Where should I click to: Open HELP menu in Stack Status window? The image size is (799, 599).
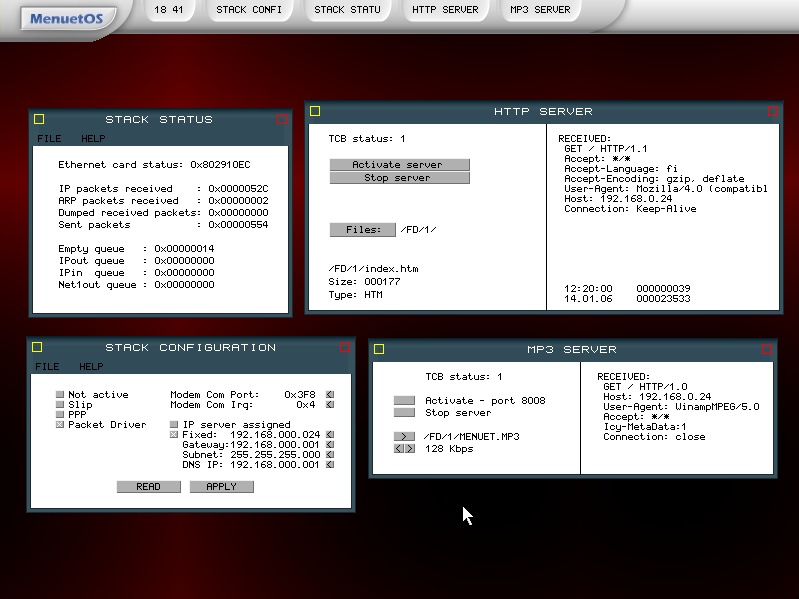(x=93, y=139)
